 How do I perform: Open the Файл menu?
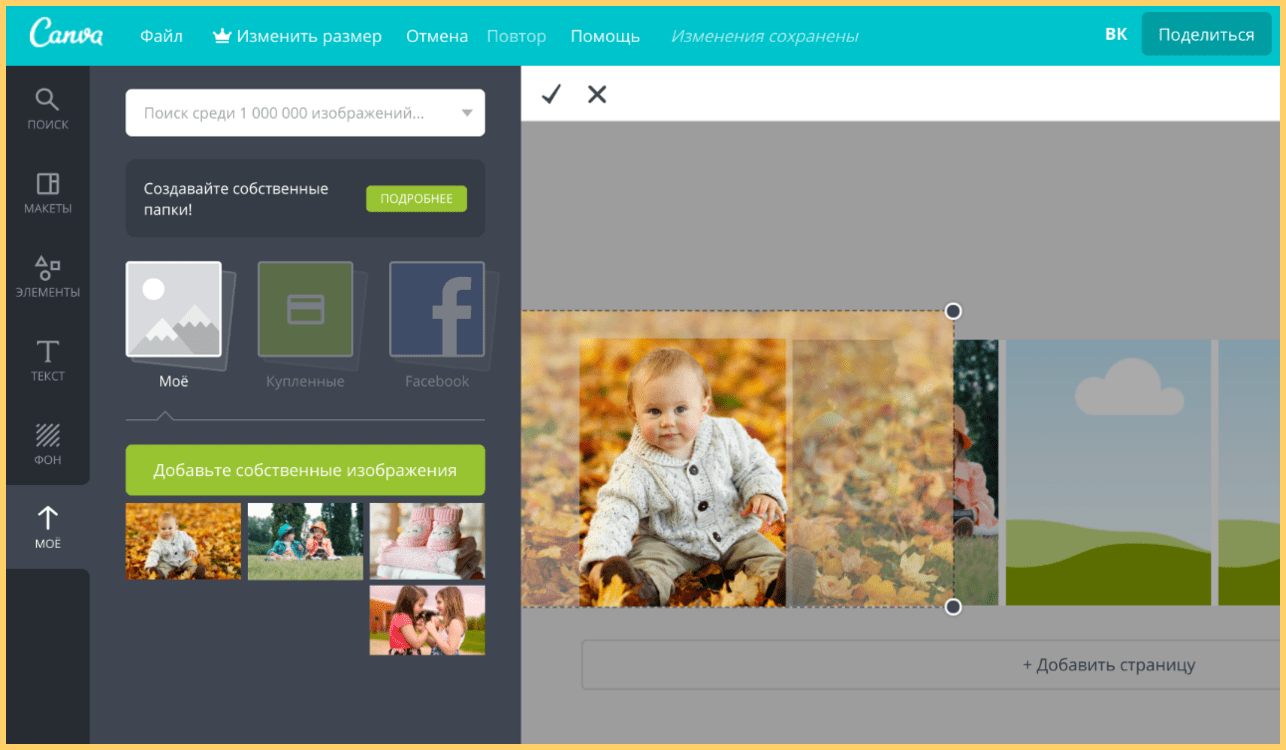(161, 36)
